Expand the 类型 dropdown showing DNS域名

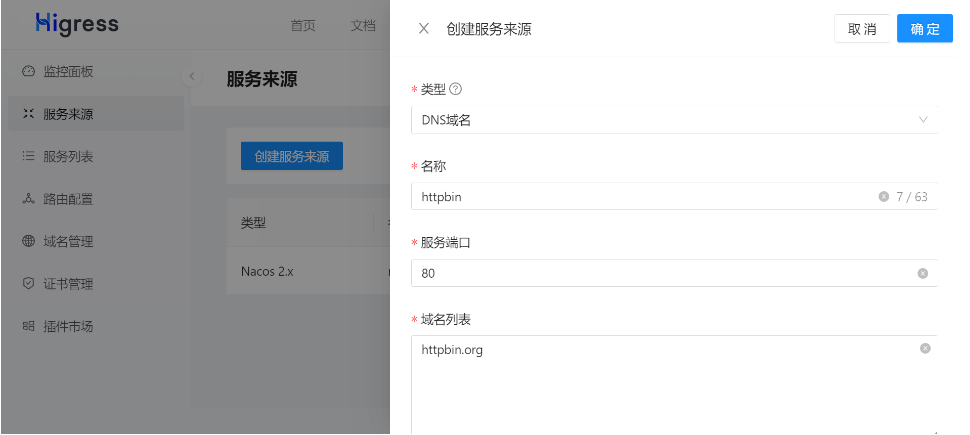[x=673, y=120]
